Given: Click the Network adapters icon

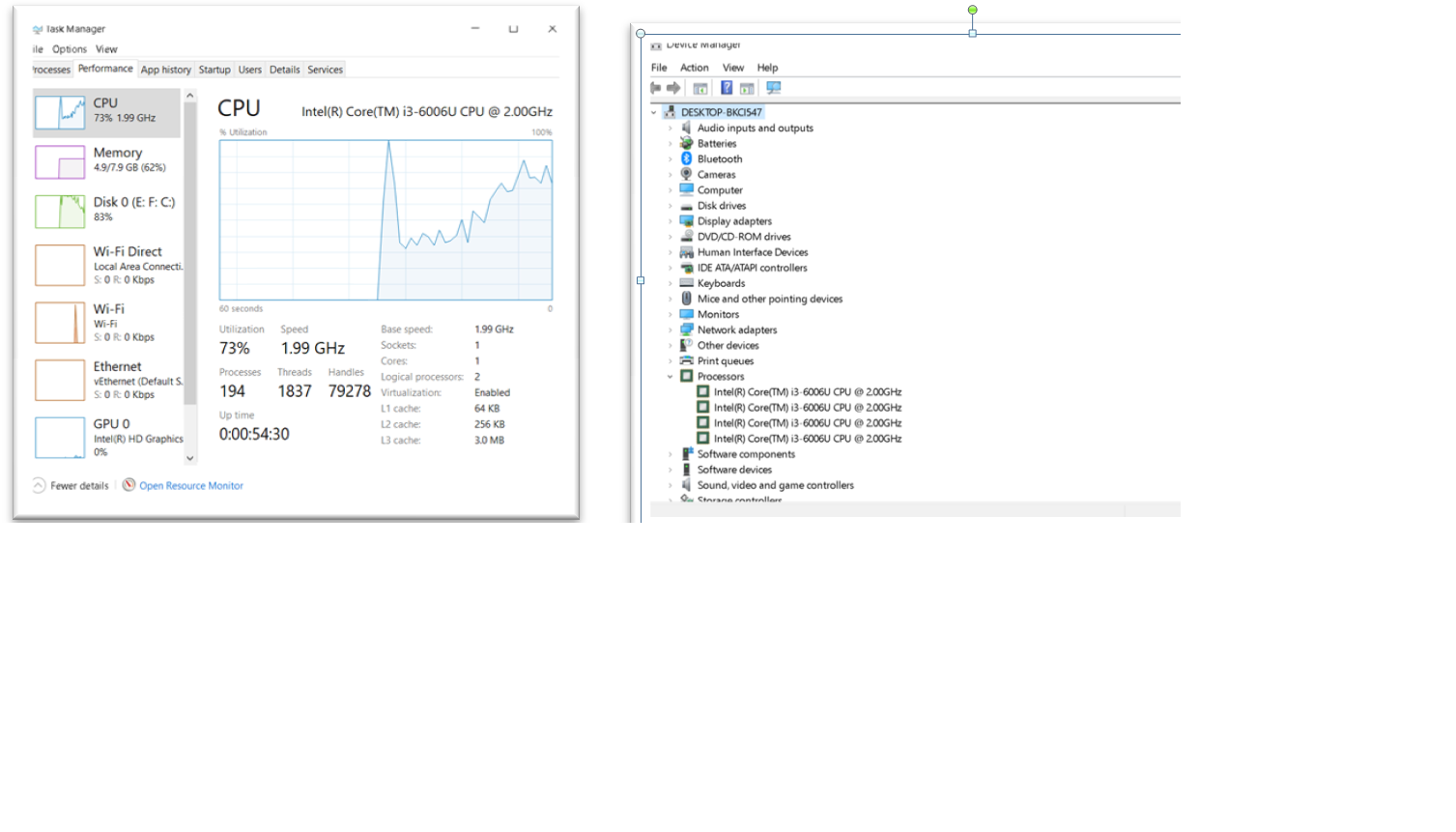Looking at the screenshot, I should pos(687,330).
